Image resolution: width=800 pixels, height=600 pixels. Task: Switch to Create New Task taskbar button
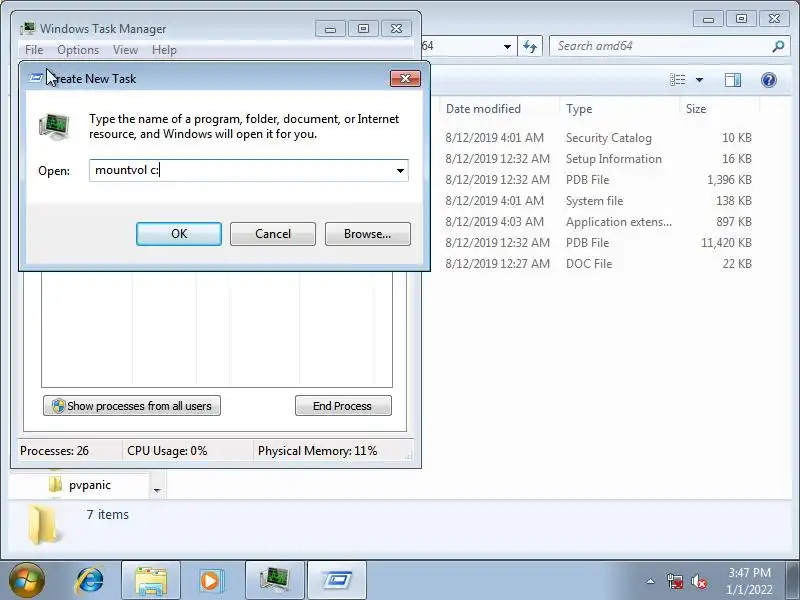click(x=337, y=581)
